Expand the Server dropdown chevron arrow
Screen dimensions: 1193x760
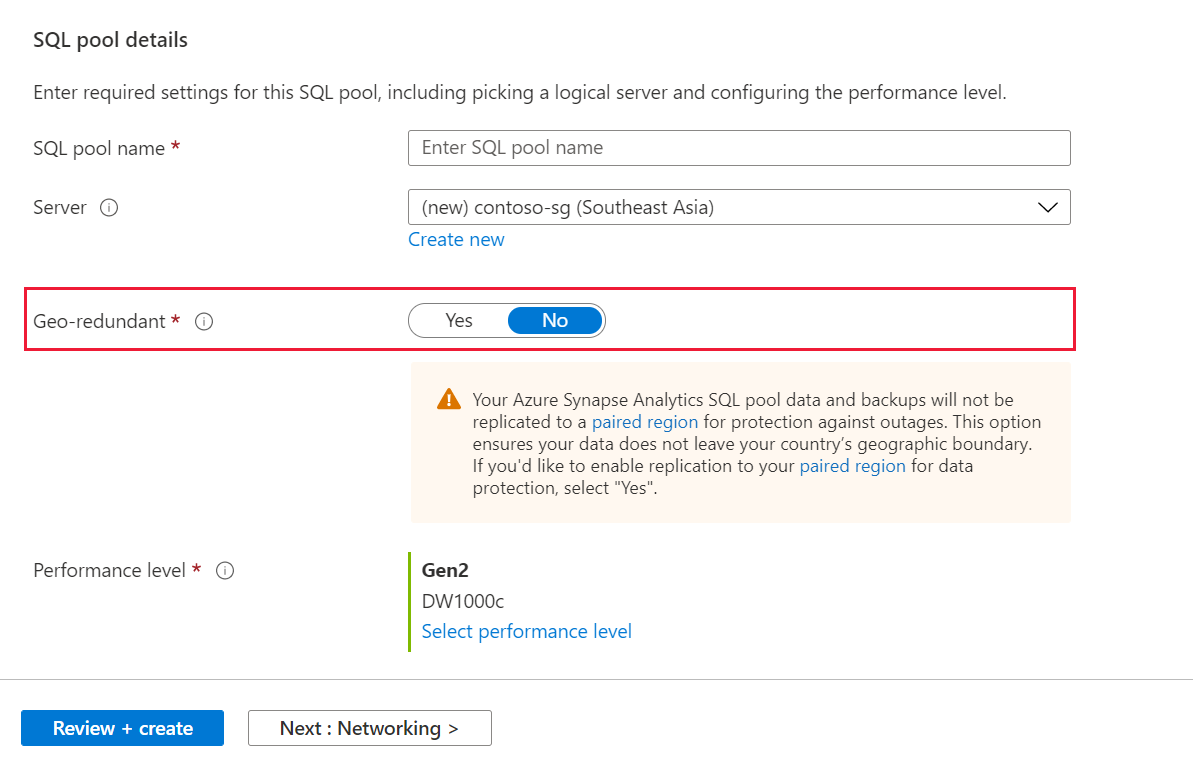pyautogui.click(x=1047, y=208)
